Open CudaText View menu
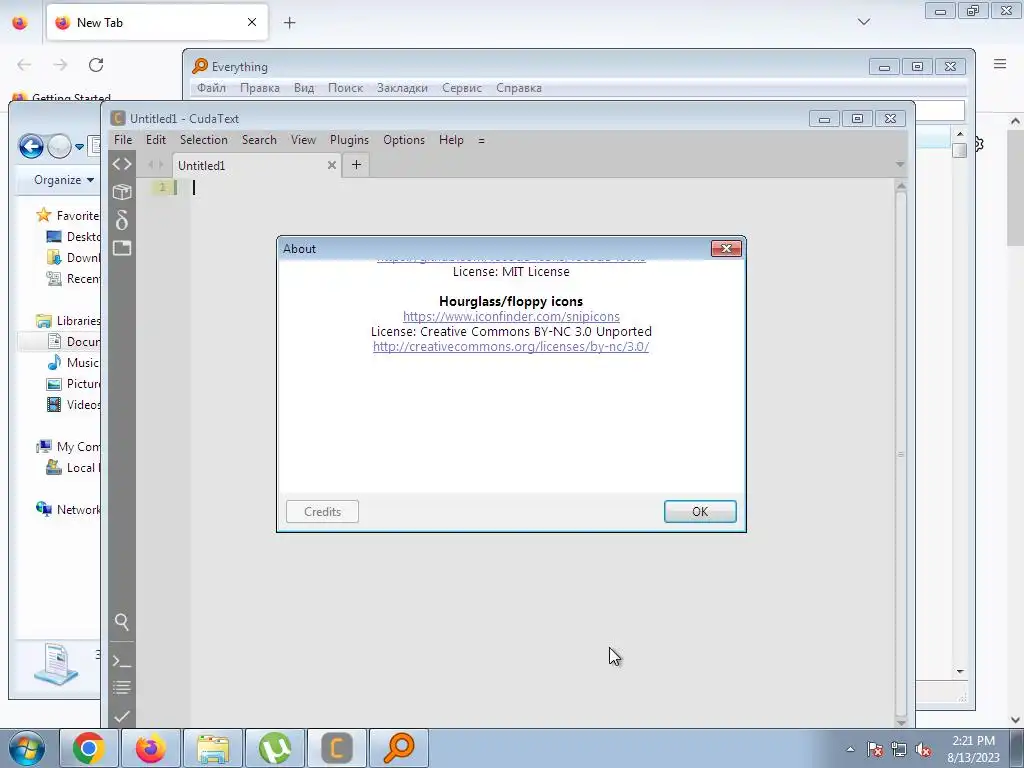The image size is (1024, 768). tap(303, 140)
